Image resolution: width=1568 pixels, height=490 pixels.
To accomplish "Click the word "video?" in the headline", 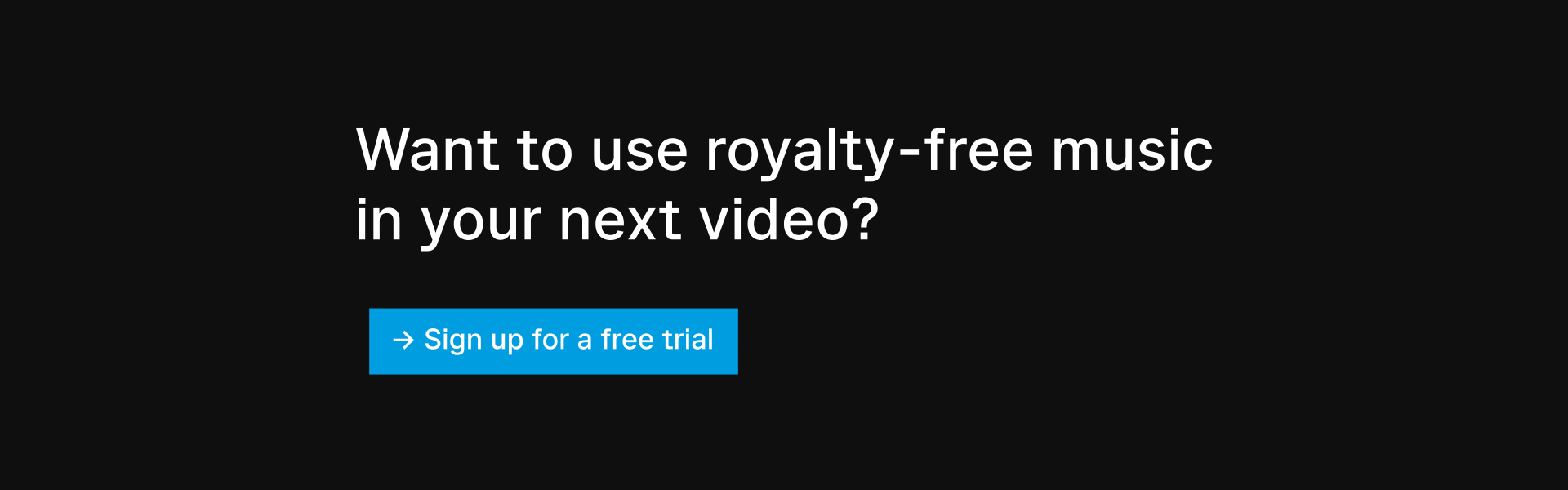I will coord(789,220).
